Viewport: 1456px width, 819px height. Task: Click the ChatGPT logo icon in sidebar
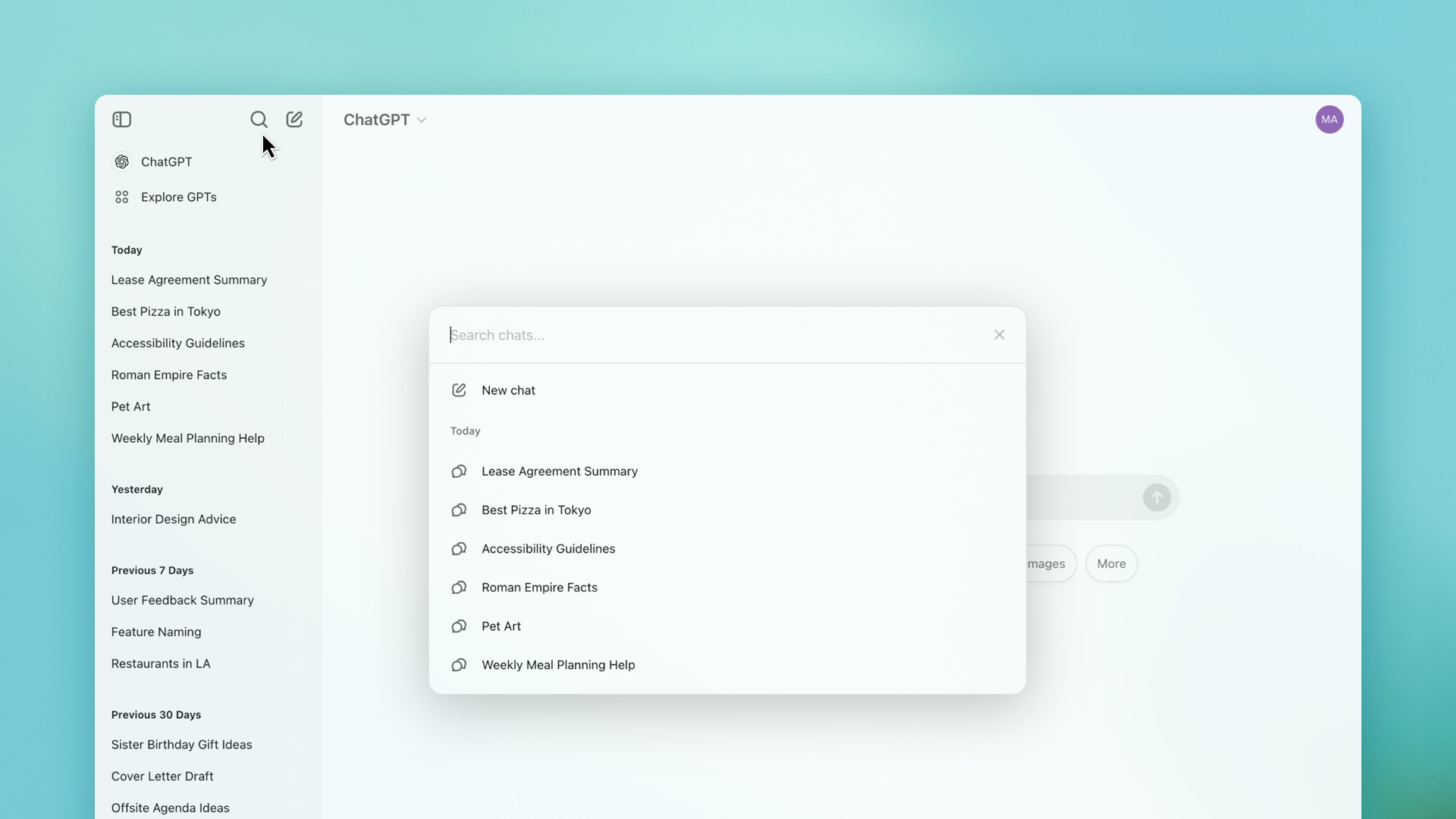pyautogui.click(x=122, y=162)
